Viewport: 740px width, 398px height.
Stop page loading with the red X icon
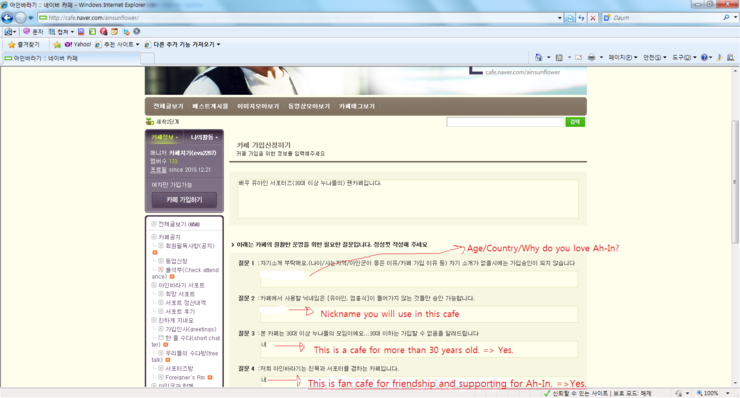point(593,18)
